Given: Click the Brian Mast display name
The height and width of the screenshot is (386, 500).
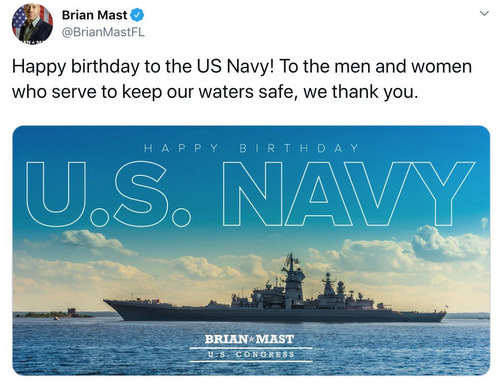Looking at the screenshot, I should coord(95,15).
